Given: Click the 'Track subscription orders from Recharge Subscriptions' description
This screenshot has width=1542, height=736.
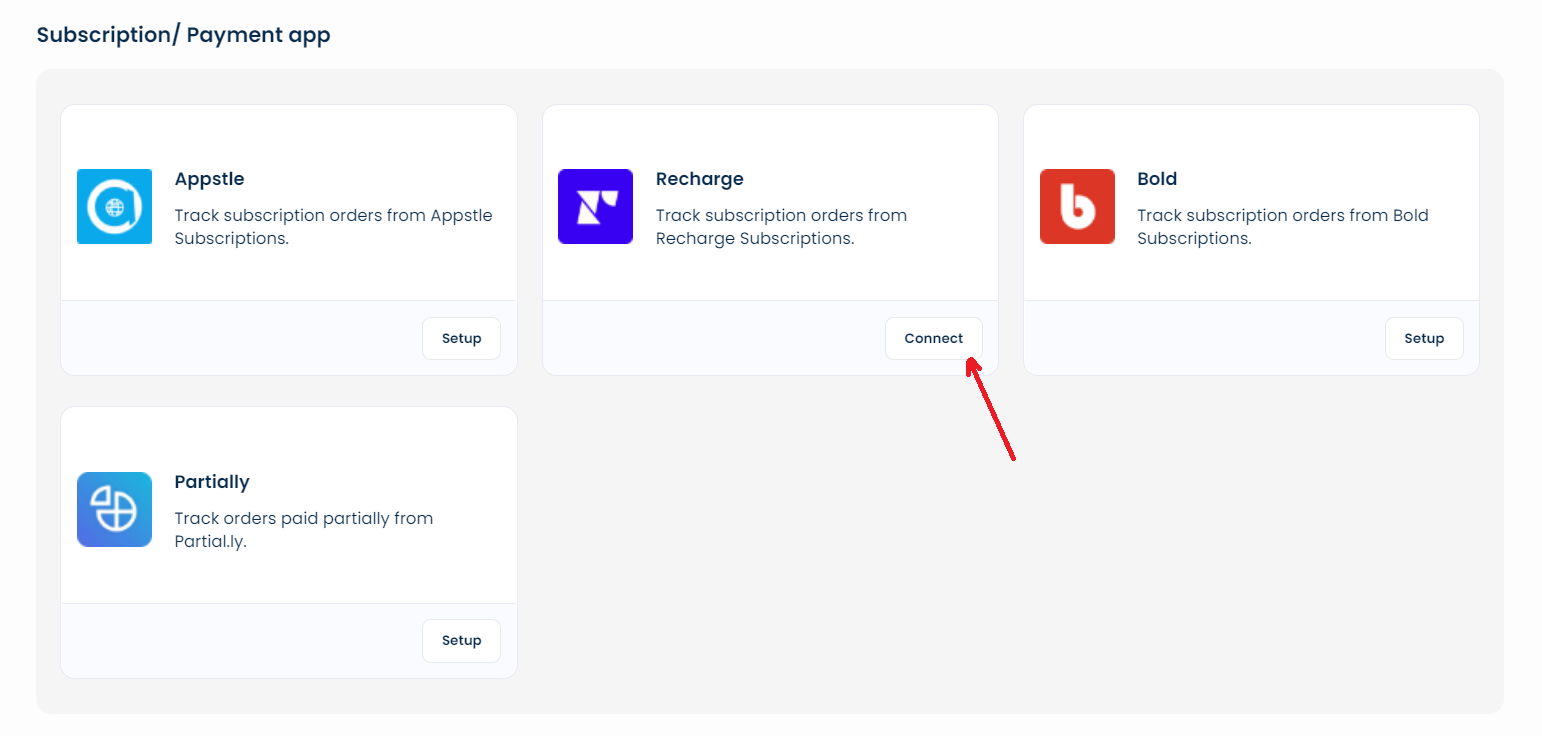Looking at the screenshot, I should (x=781, y=227).
